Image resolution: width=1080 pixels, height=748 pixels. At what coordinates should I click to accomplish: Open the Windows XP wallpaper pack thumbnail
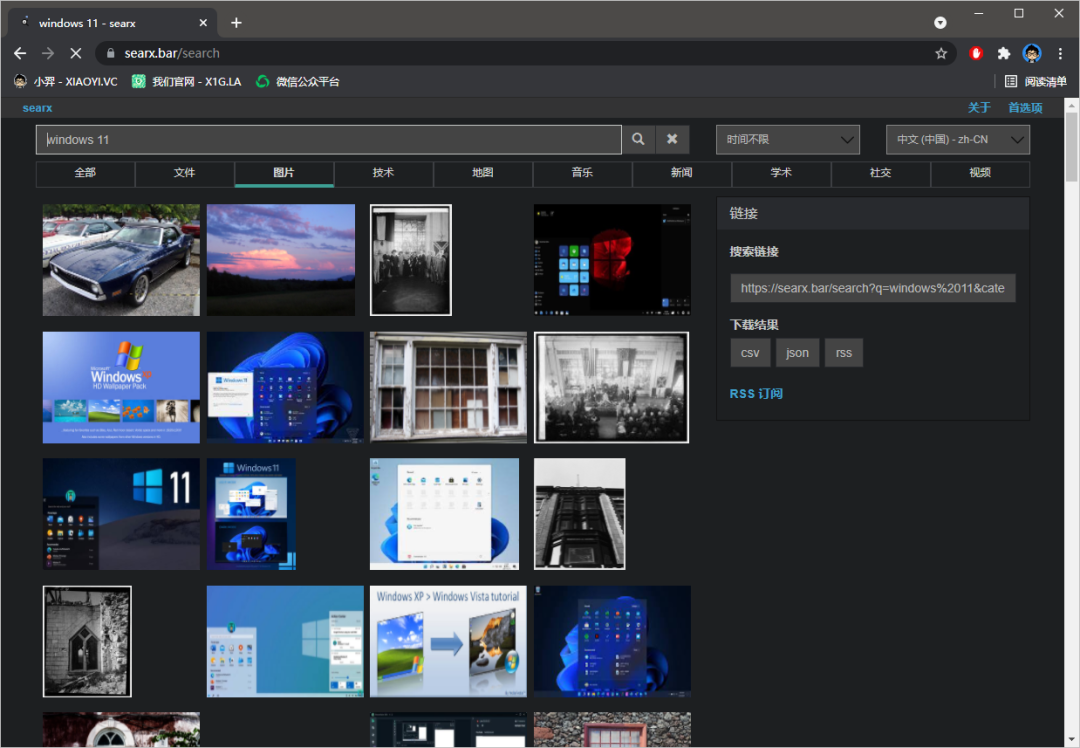[121, 387]
